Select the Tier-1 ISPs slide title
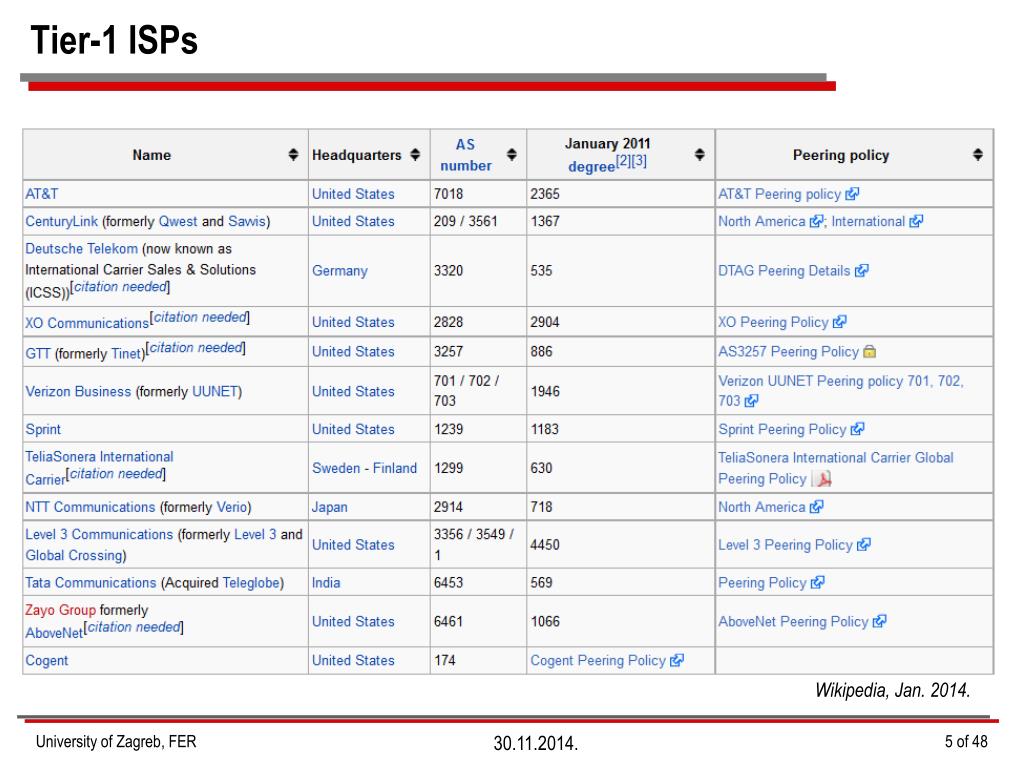 [114, 40]
